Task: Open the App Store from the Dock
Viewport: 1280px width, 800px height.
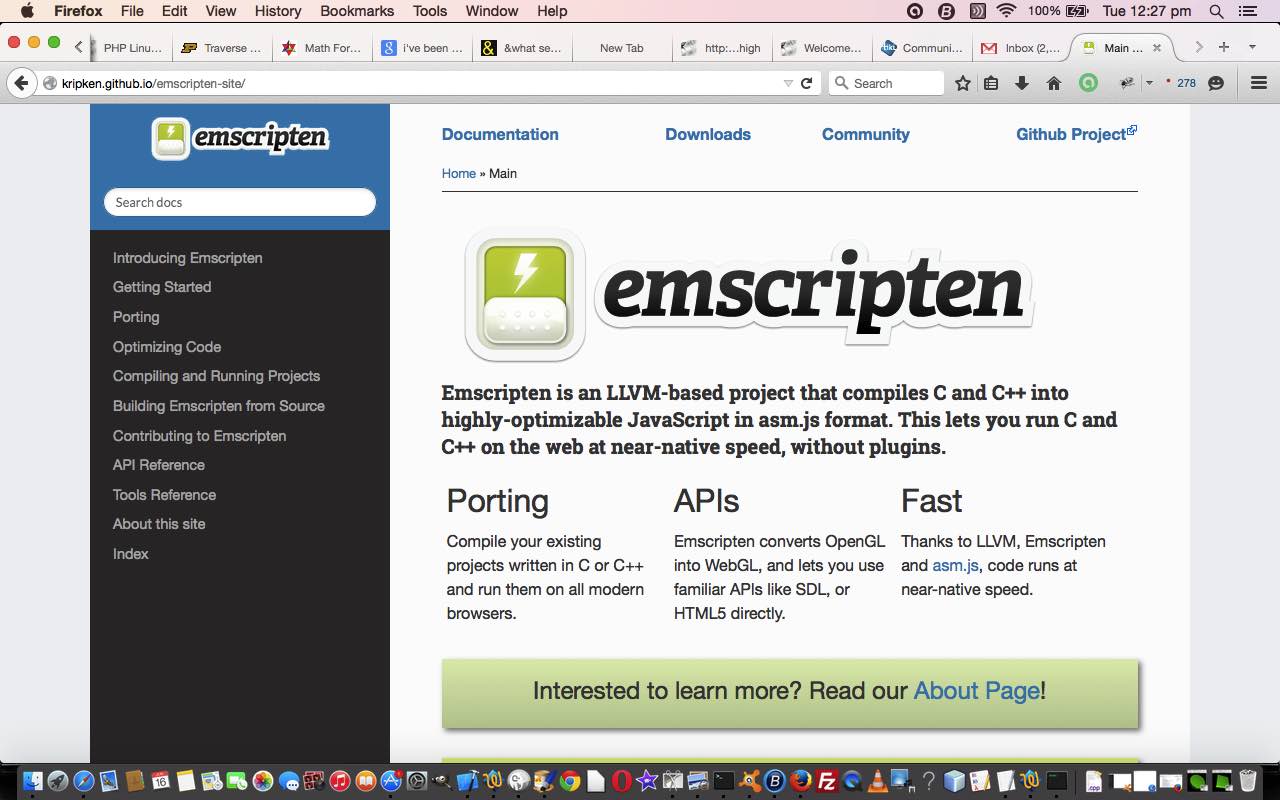Action: [x=391, y=780]
